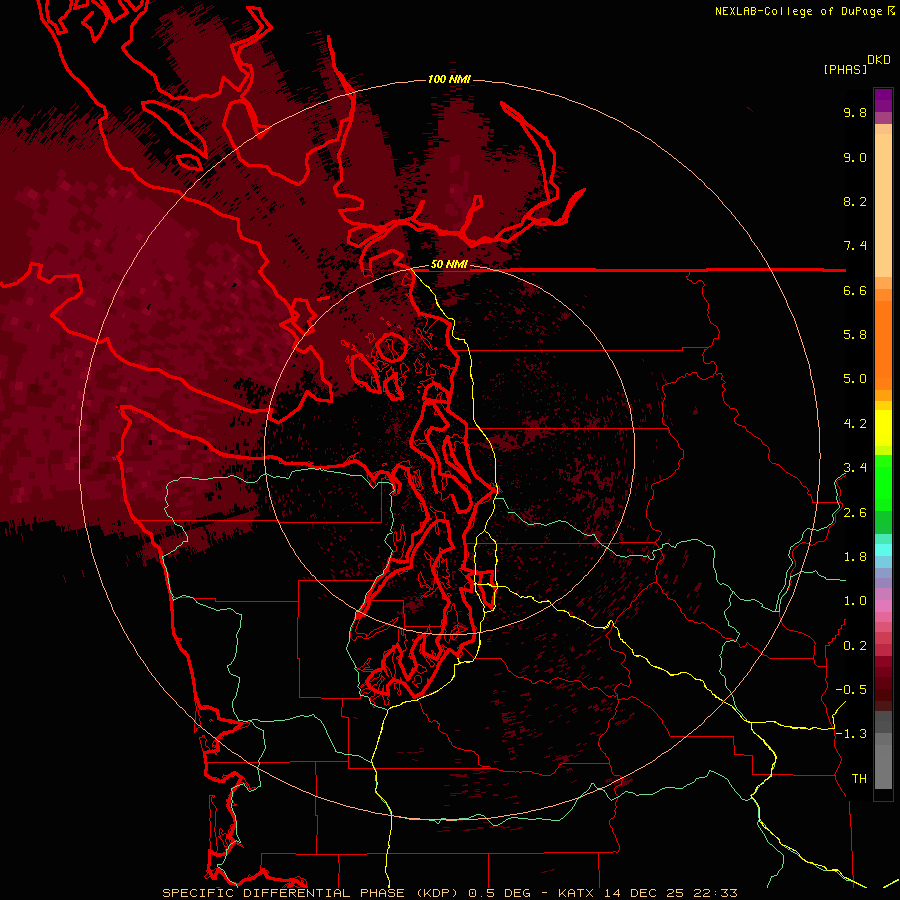Click the 2.6 value on the color scale
This screenshot has width=900, height=900.
(x=855, y=513)
